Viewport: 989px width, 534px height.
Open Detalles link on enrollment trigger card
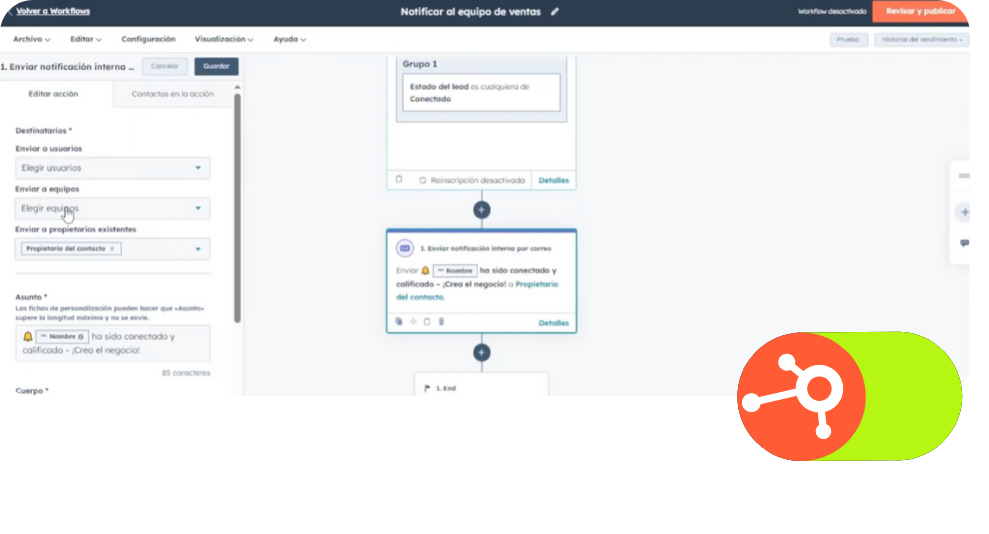(x=554, y=180)
